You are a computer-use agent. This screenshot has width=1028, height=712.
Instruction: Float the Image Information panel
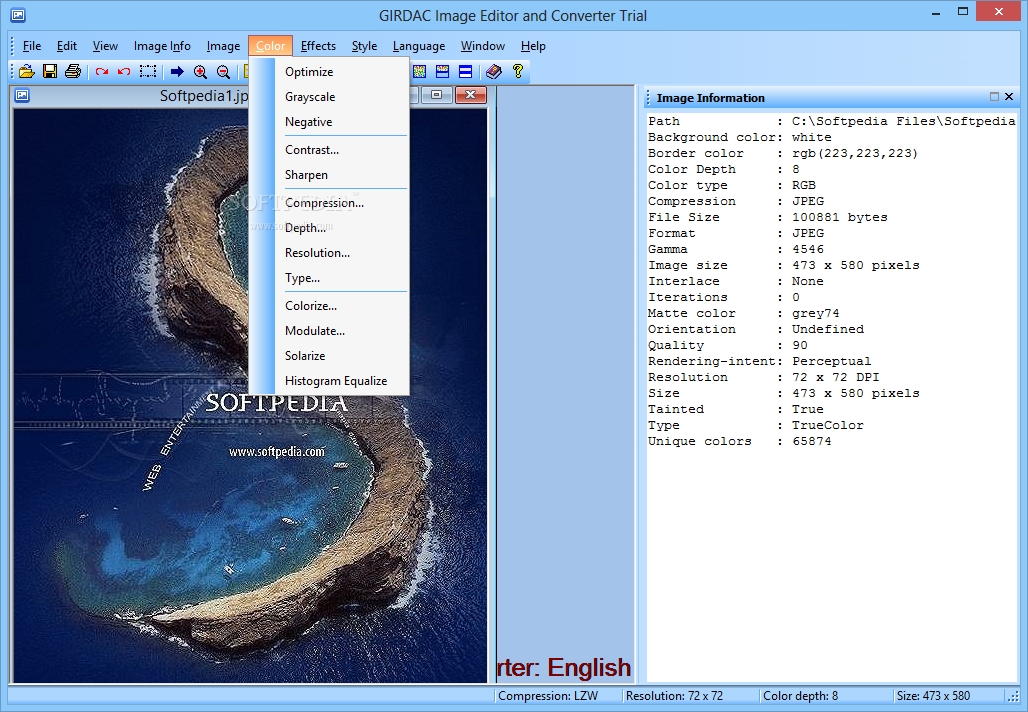pos(995,96)
